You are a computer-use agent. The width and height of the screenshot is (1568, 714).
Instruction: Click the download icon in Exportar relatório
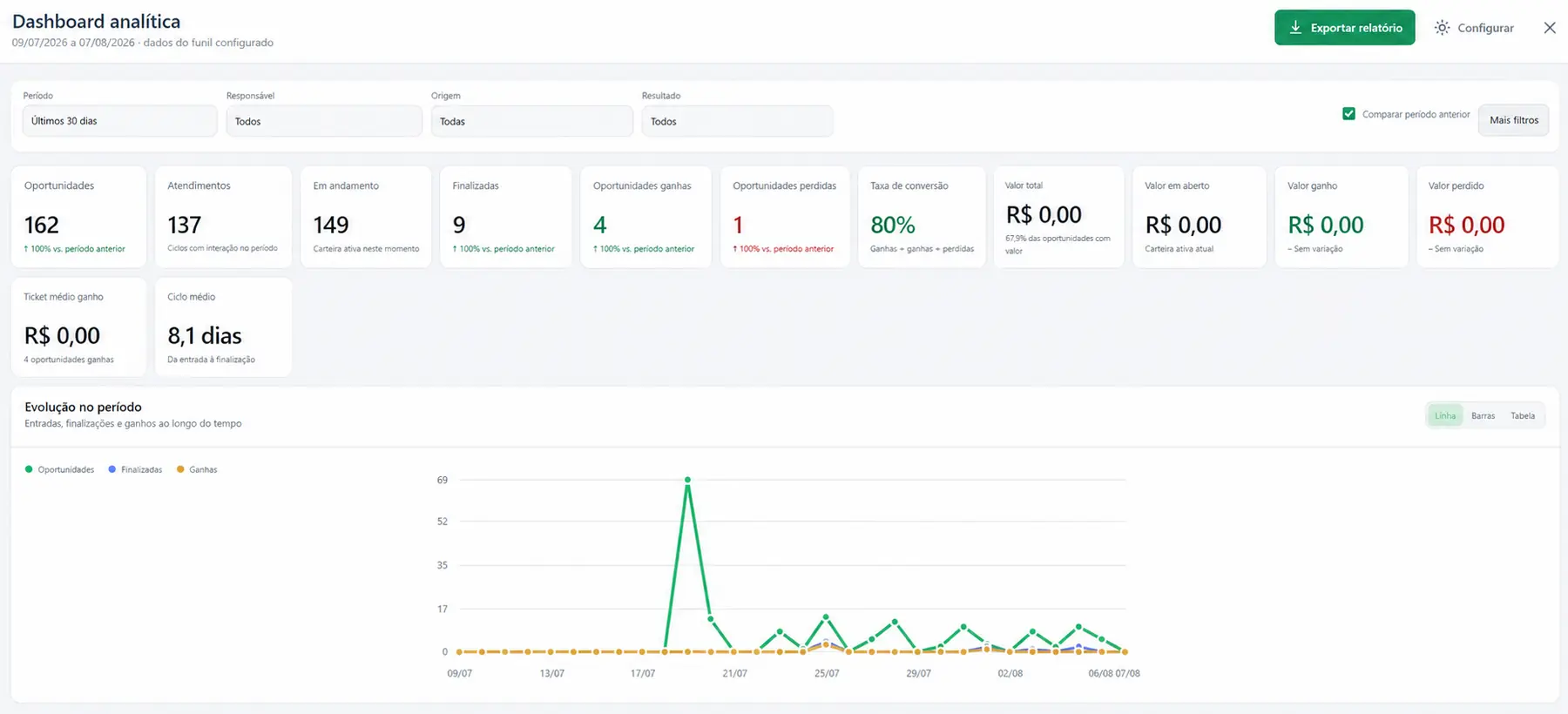click(x=1295, y=28)
